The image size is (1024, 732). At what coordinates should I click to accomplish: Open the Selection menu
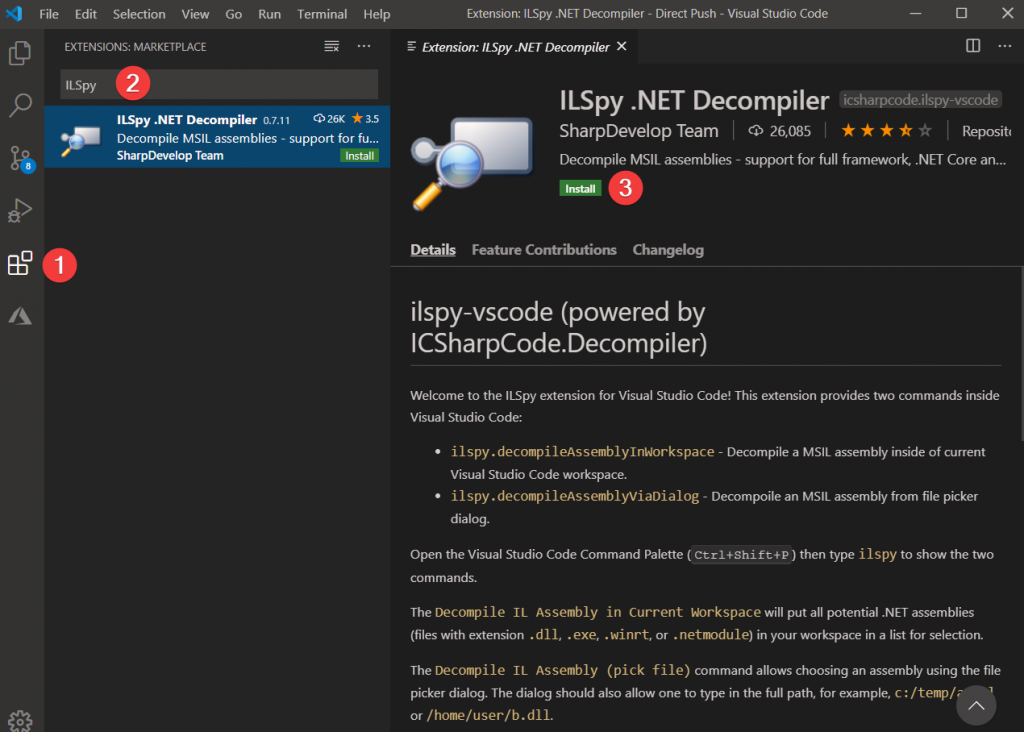(139, 14)
